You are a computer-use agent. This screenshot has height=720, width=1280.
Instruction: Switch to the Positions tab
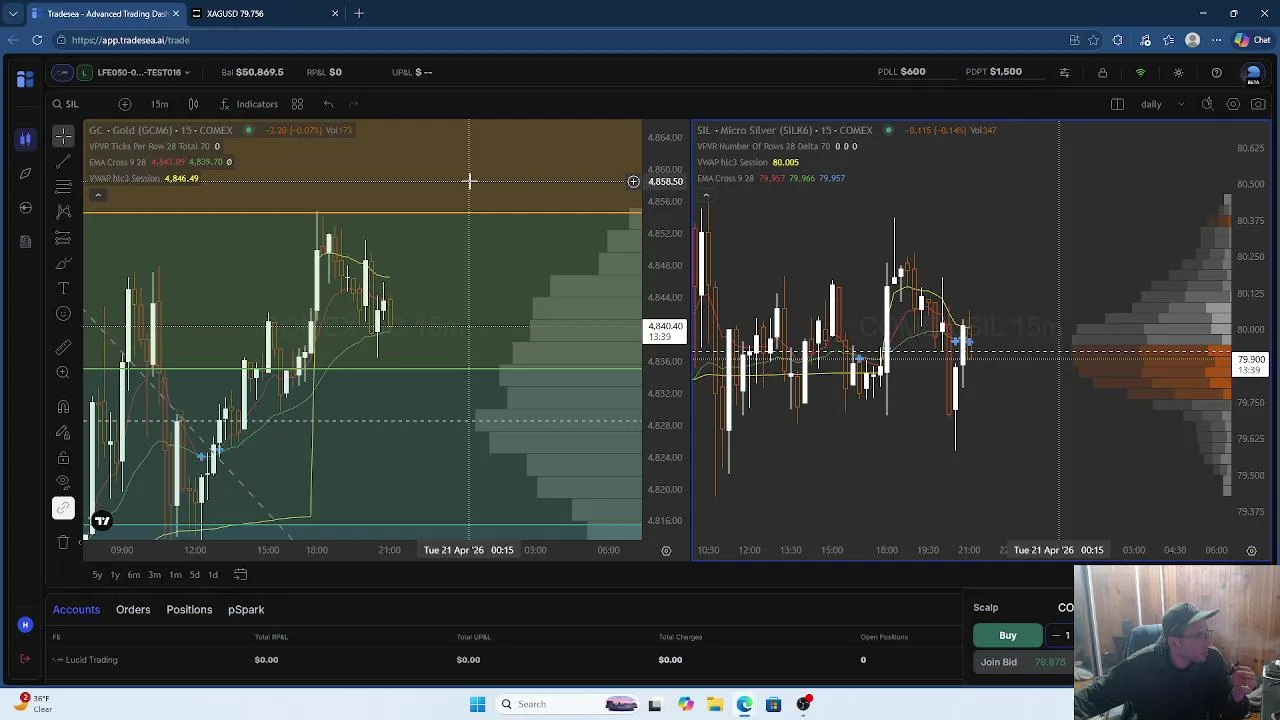point(189,609)
